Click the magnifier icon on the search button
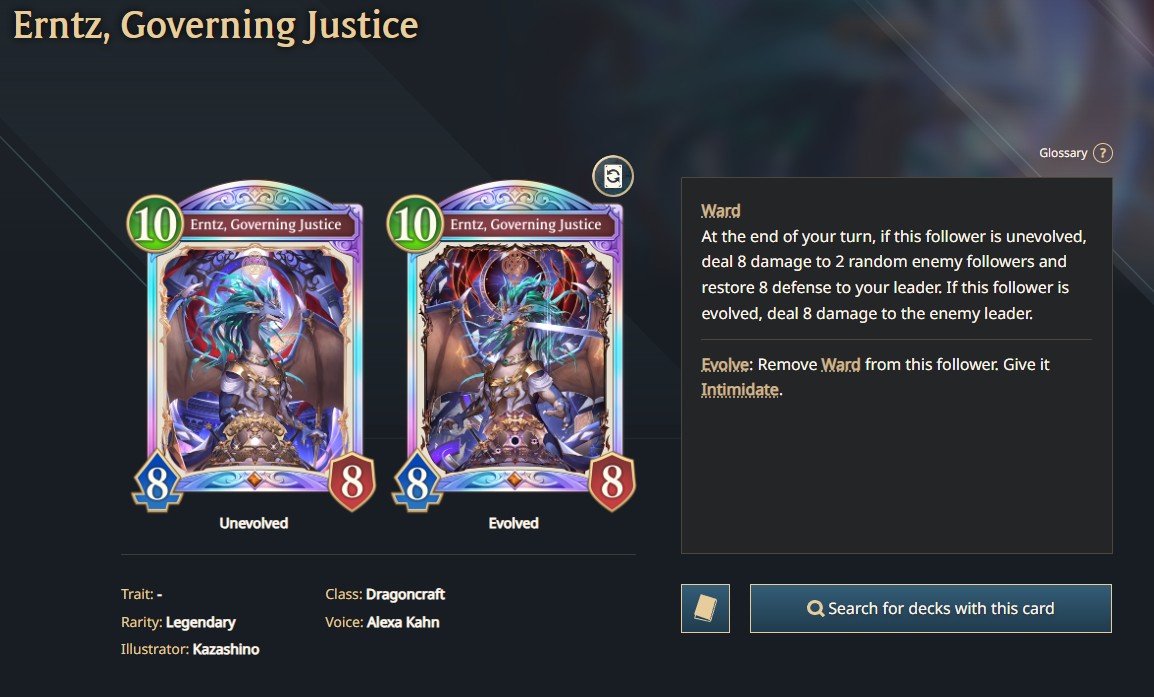 pyautogui.click(x=815, y=609)
